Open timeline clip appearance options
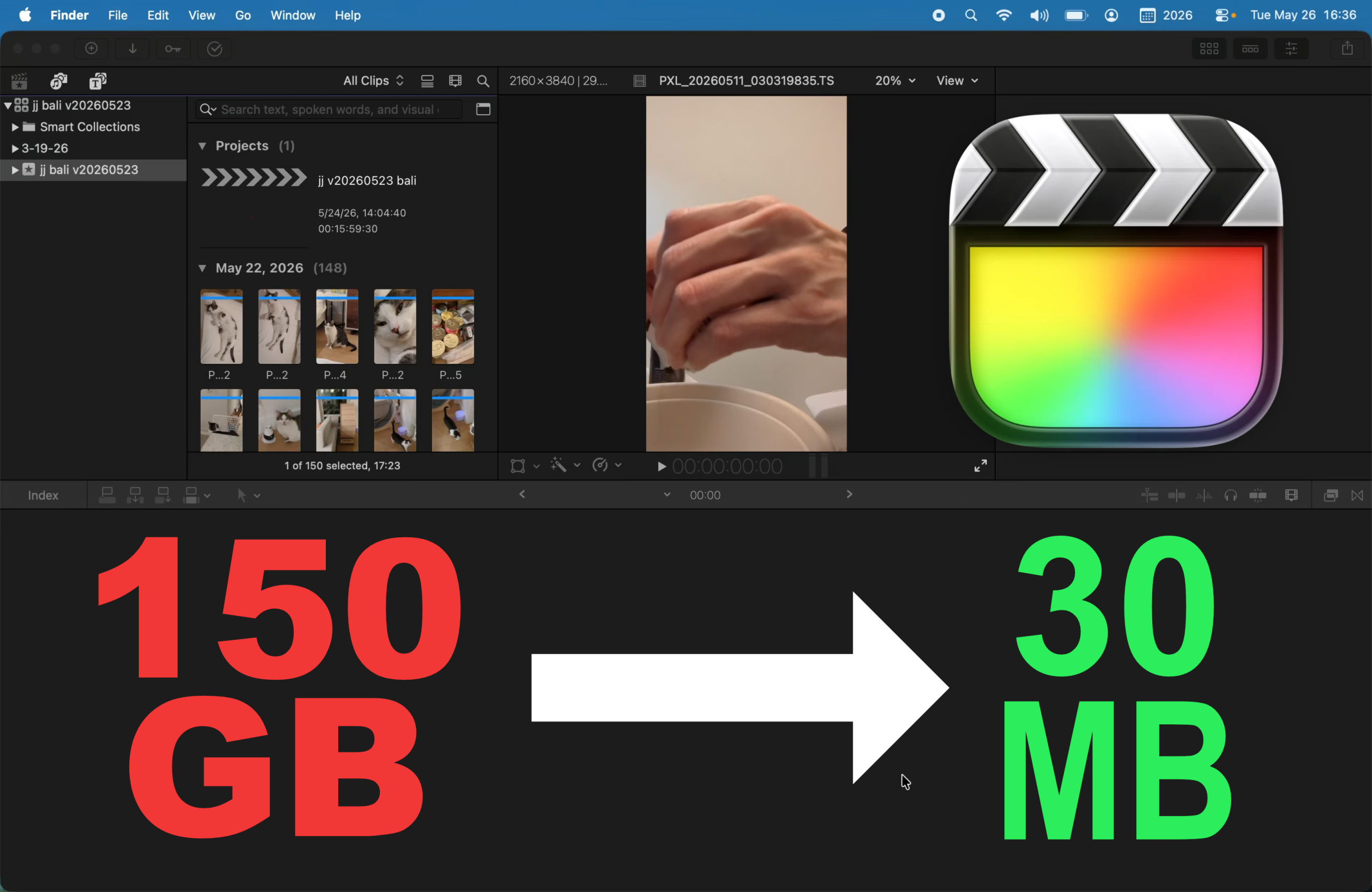 coord(1291,495)
